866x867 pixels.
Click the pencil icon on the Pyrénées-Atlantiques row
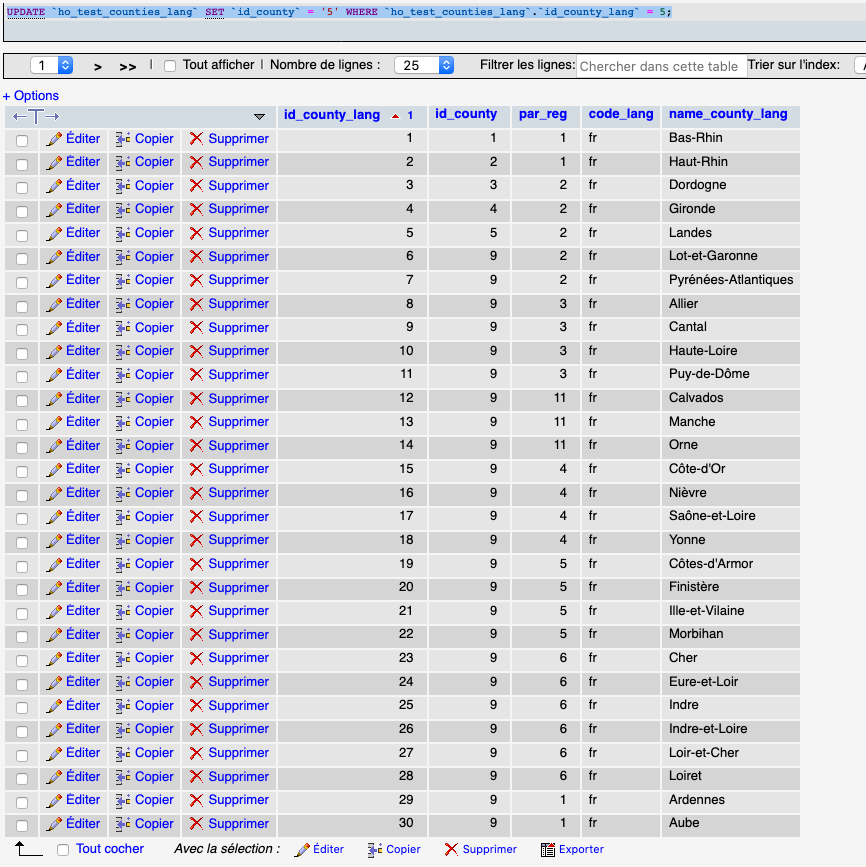54,280
